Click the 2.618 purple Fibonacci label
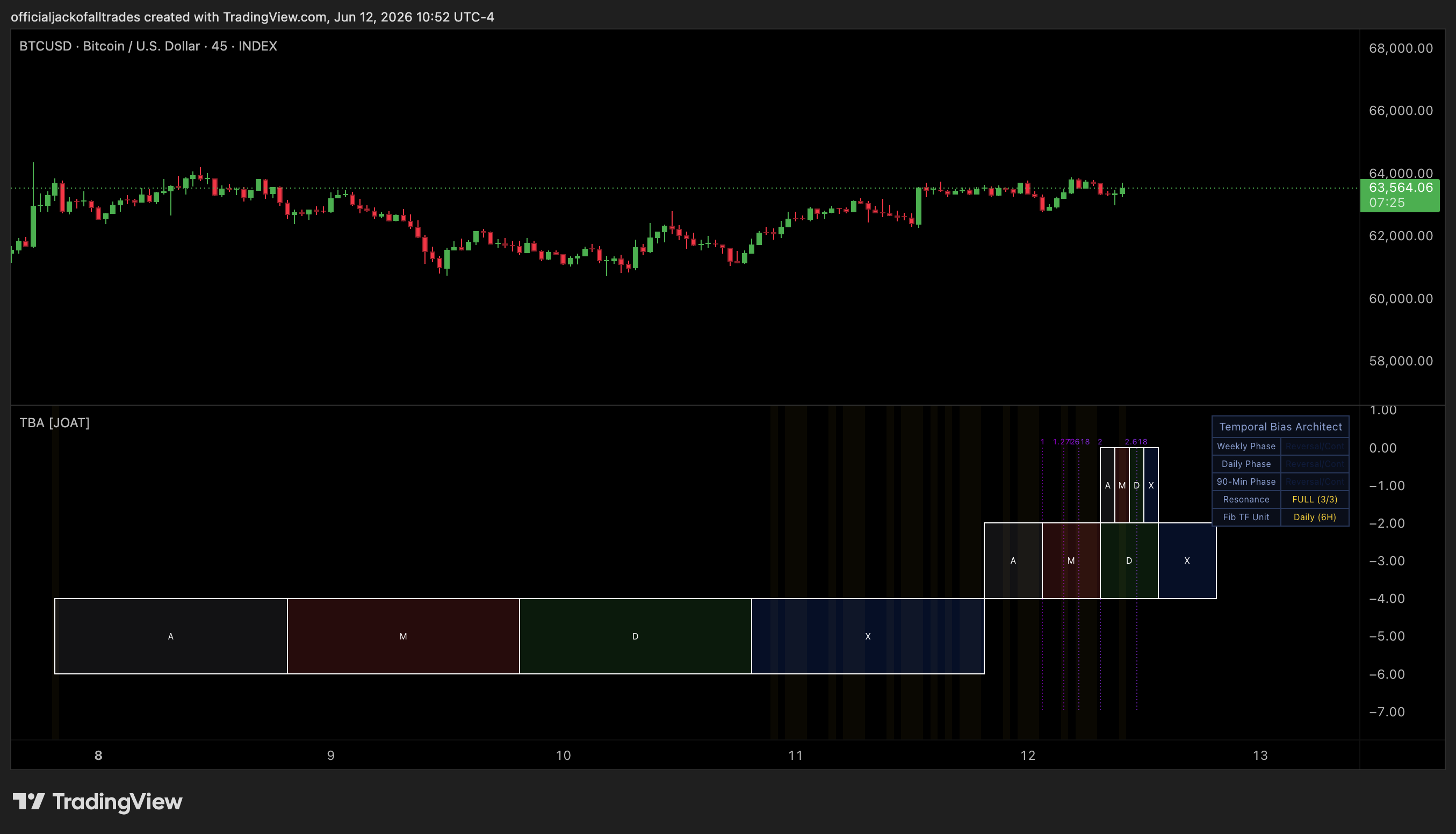The width and height of the screenshot is (1456, 834). (1136, 442)
